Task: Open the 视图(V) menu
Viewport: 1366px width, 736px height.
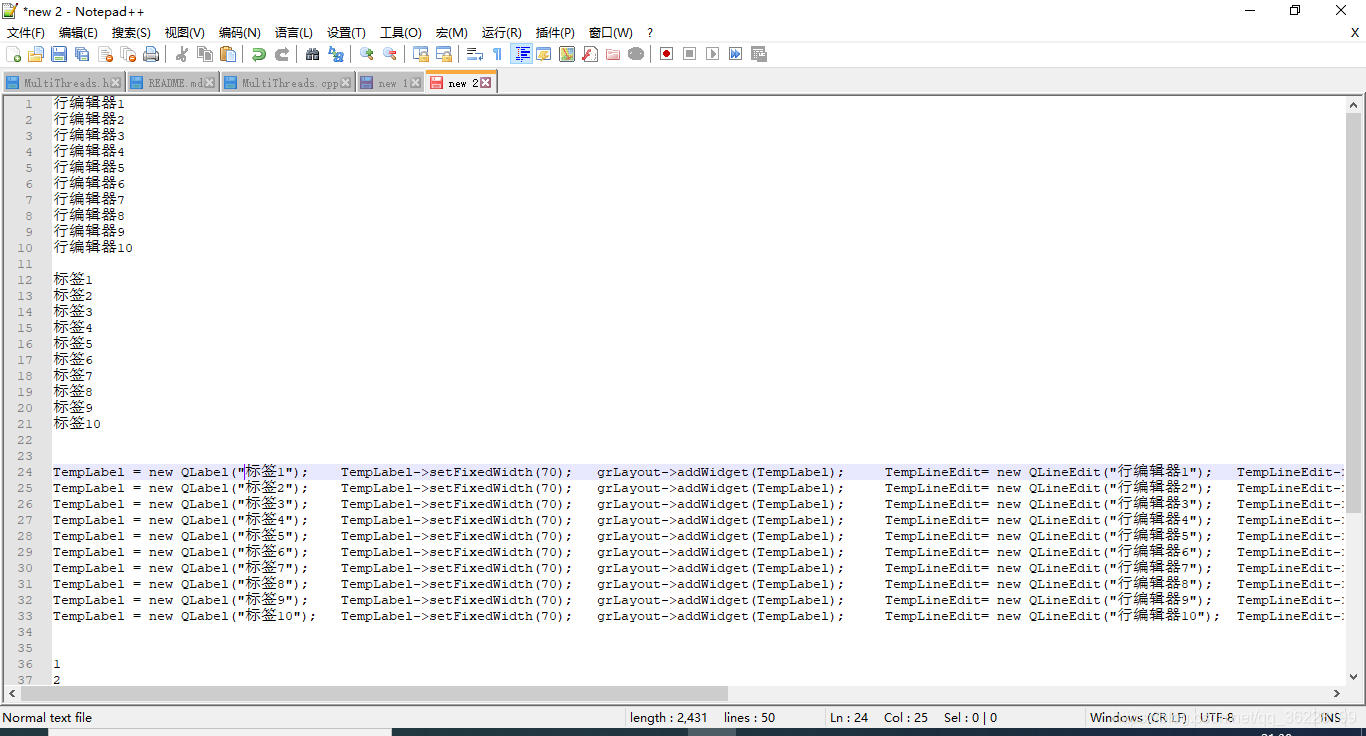Action: click(185, 33)
